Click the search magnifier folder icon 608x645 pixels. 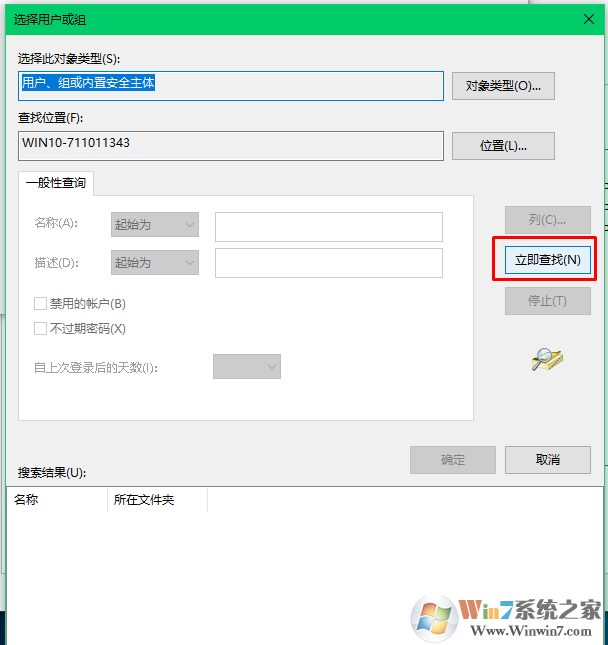pos(547,359)
